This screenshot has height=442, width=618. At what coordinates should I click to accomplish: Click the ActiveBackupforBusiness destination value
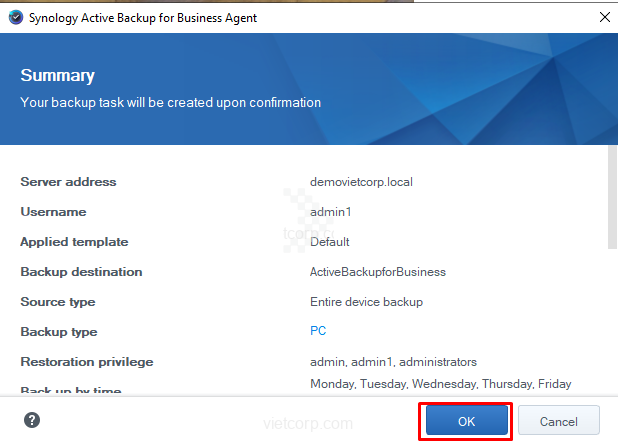coord(378,272)
